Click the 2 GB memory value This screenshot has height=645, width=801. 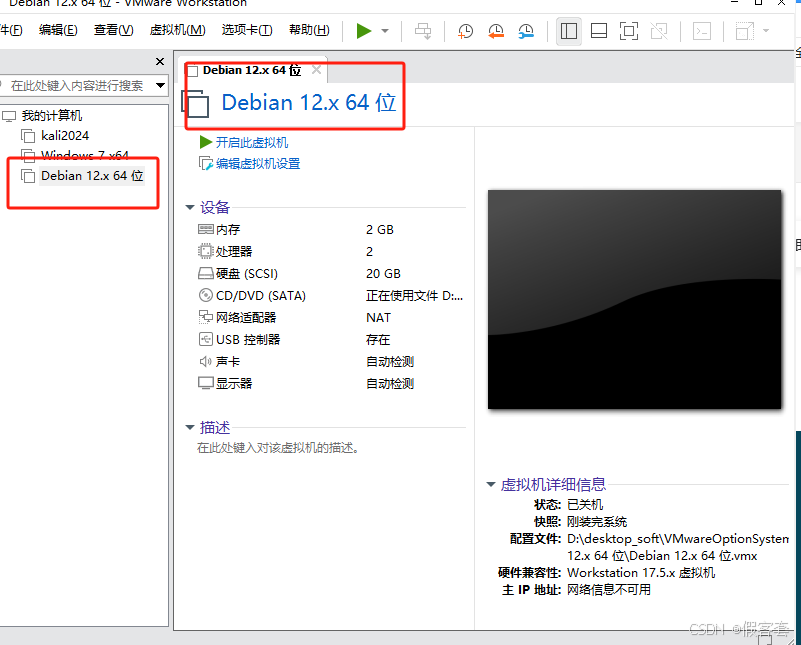380,230
